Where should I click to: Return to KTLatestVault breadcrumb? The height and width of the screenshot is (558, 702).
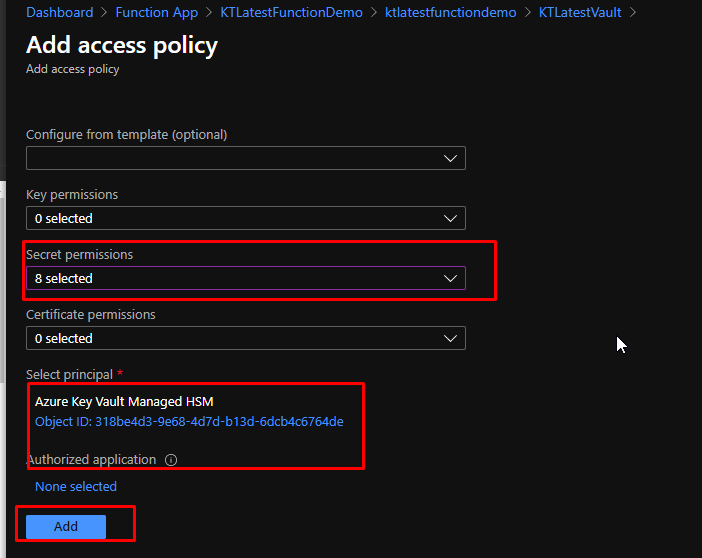point(580,12)
